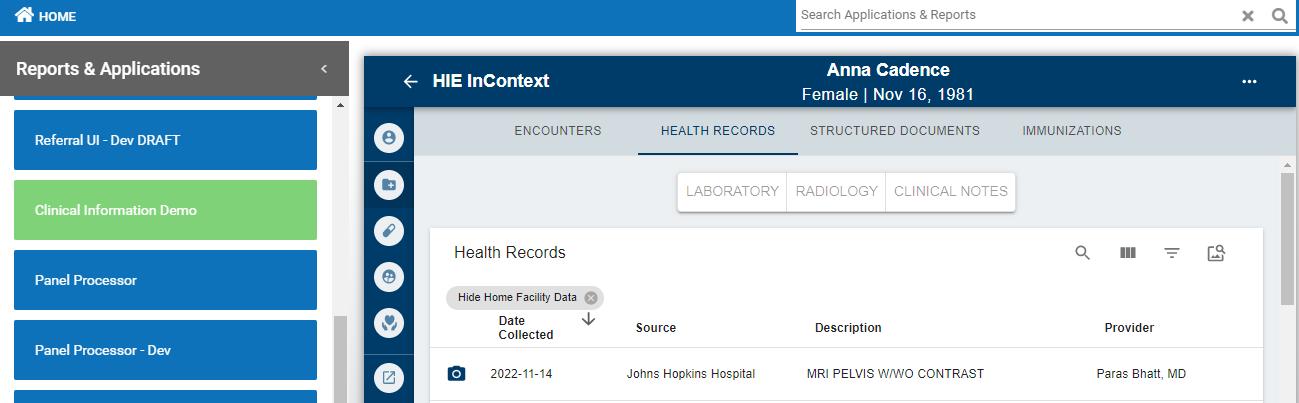The height and width of the screenshot is (403, 1299).
Task: Search the Health Records table
Action: tap(1082, 253)
